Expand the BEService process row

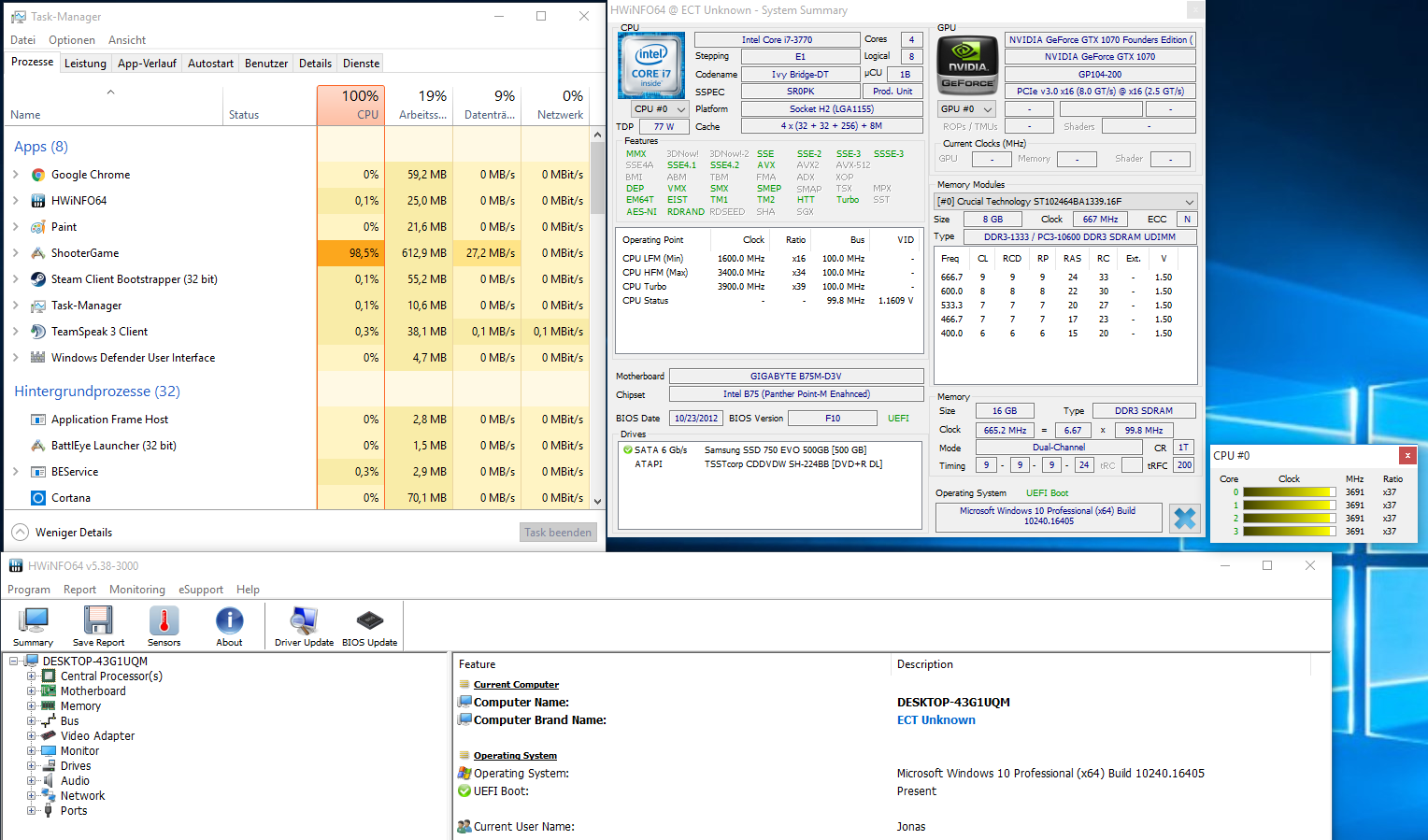tap(16, 472)
